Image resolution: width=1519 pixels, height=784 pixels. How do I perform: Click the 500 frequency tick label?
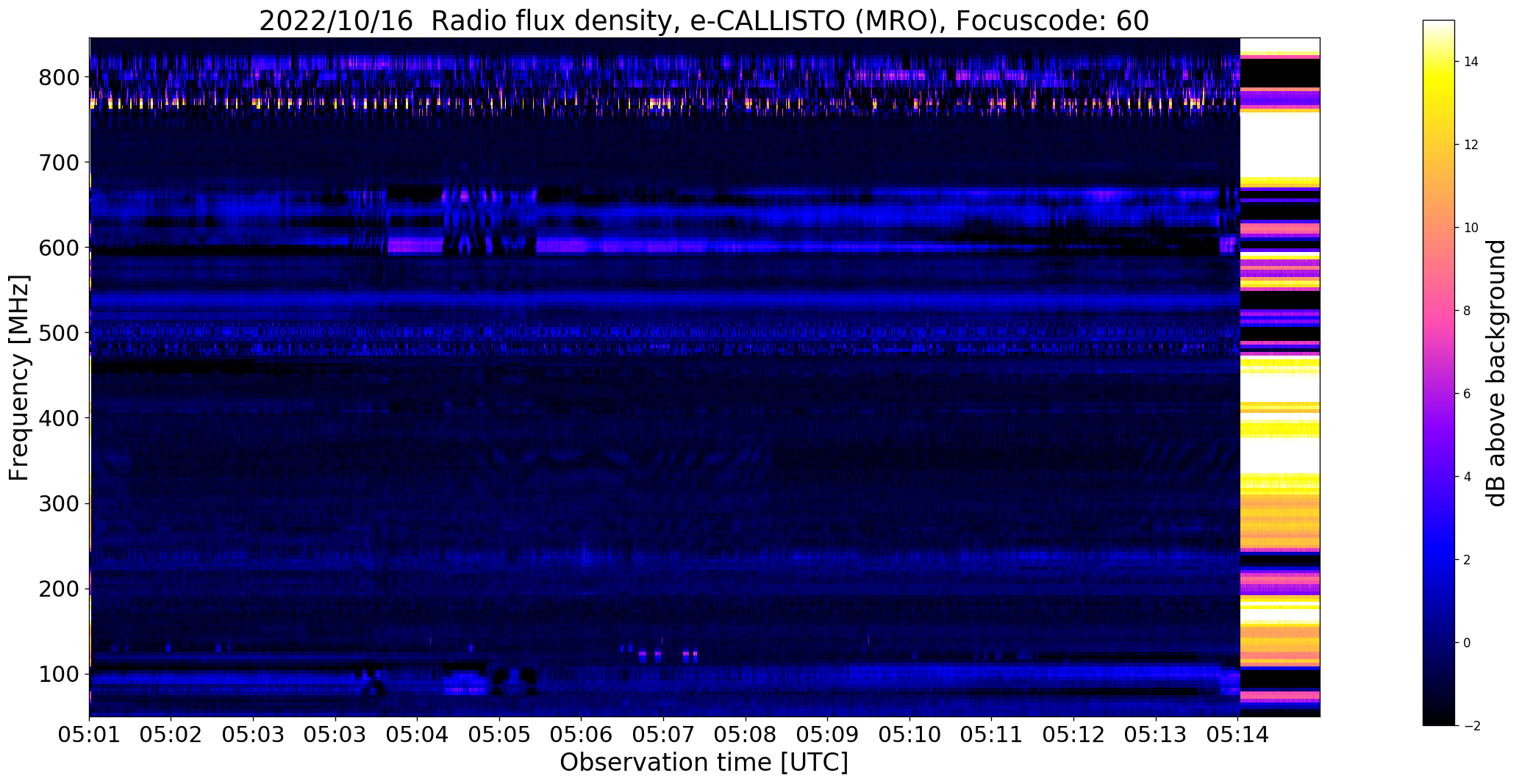(x=59, y=333)
